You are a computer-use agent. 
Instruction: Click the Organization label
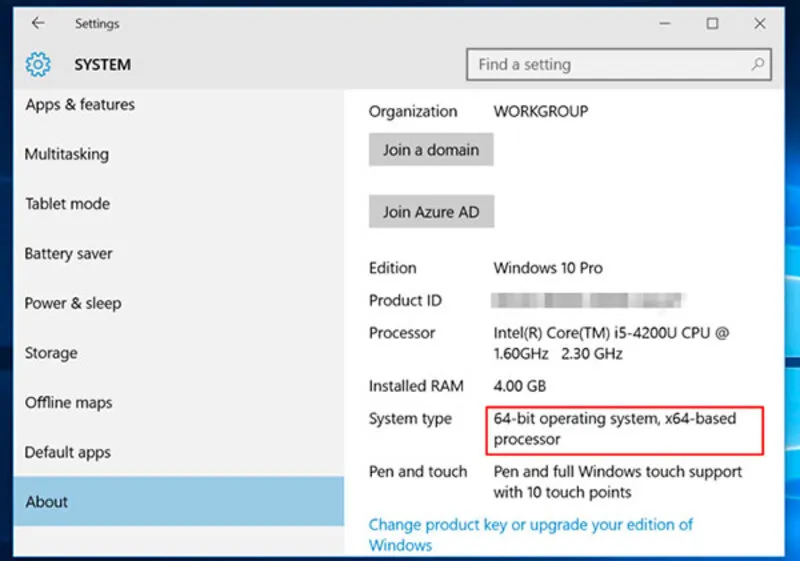[413, 111]
